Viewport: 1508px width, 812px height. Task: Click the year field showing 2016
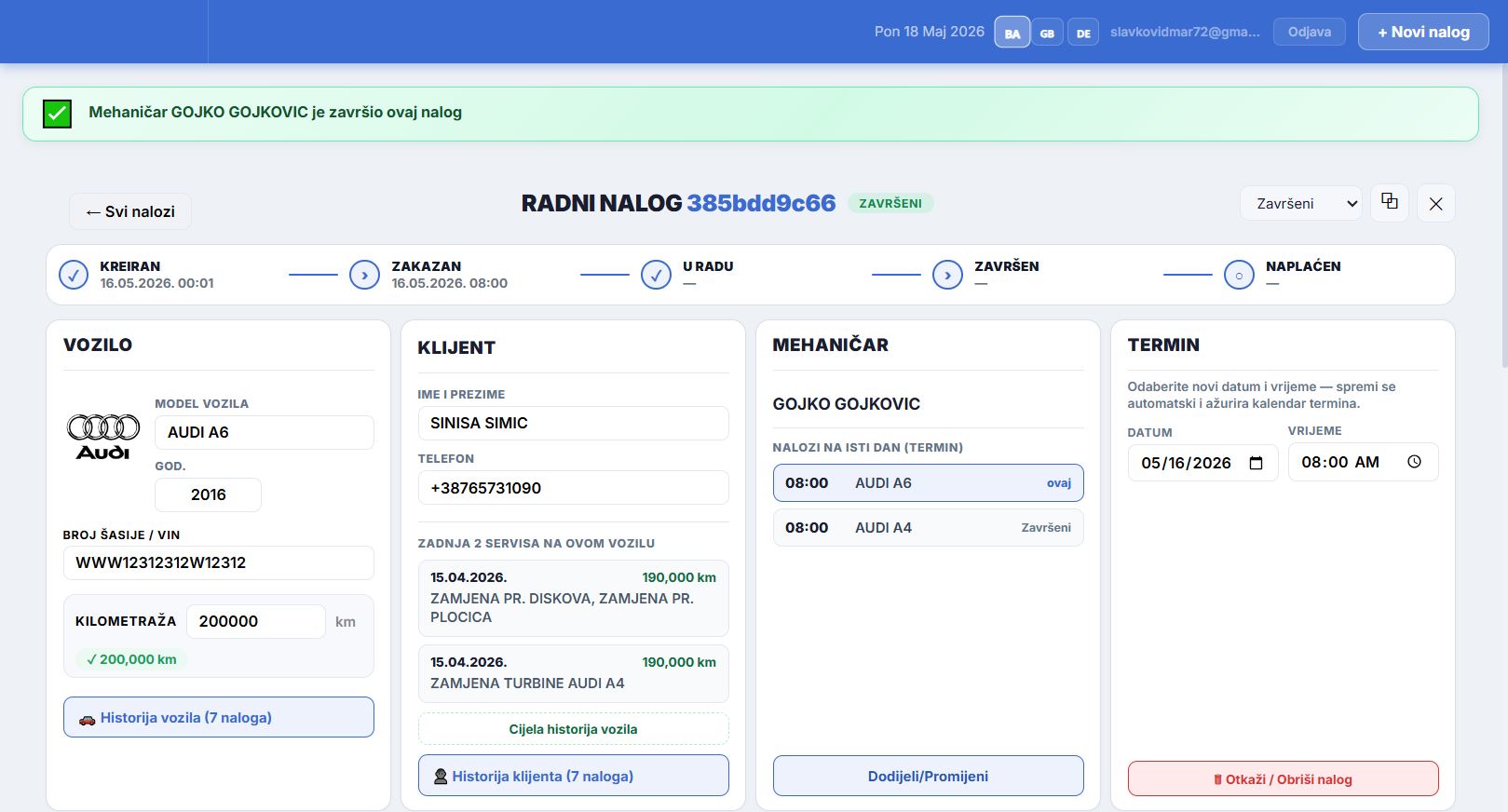coord(208,494)
